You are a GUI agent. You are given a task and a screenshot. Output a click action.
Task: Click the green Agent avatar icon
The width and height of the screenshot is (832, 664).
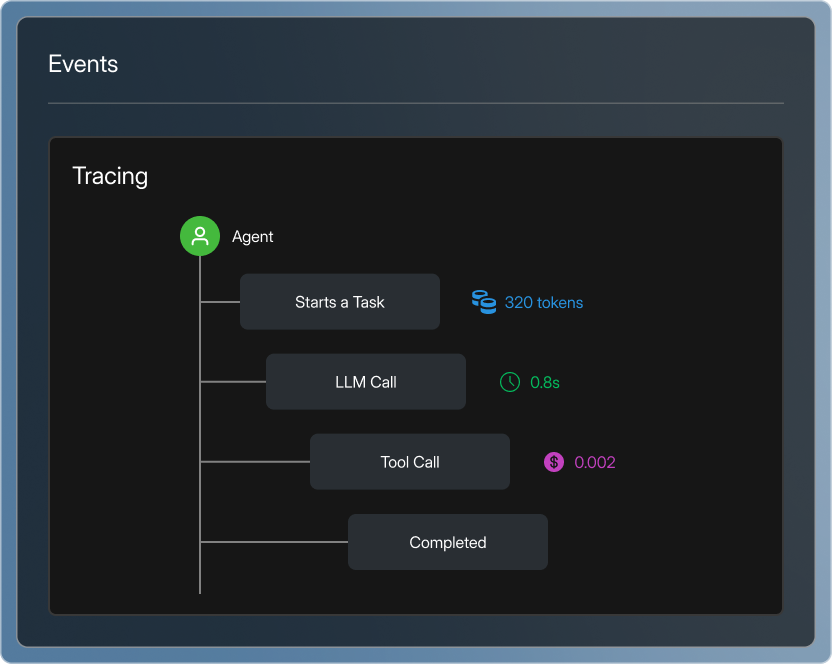pyautogui.click(x=200, y=236)
